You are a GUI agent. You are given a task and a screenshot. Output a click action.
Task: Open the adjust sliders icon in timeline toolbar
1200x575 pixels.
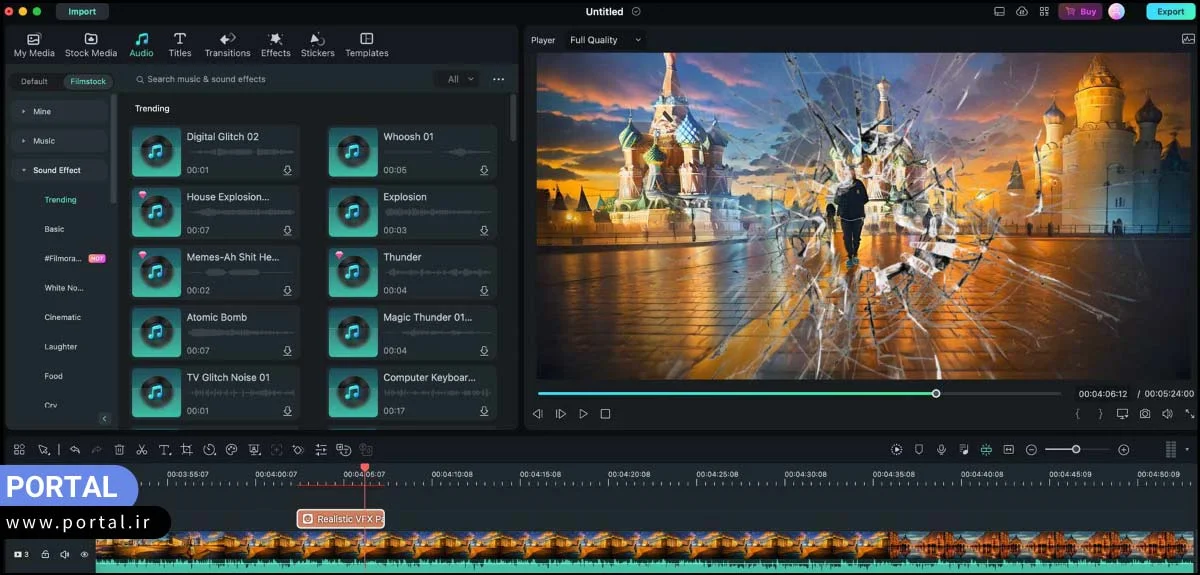(321, 450)
